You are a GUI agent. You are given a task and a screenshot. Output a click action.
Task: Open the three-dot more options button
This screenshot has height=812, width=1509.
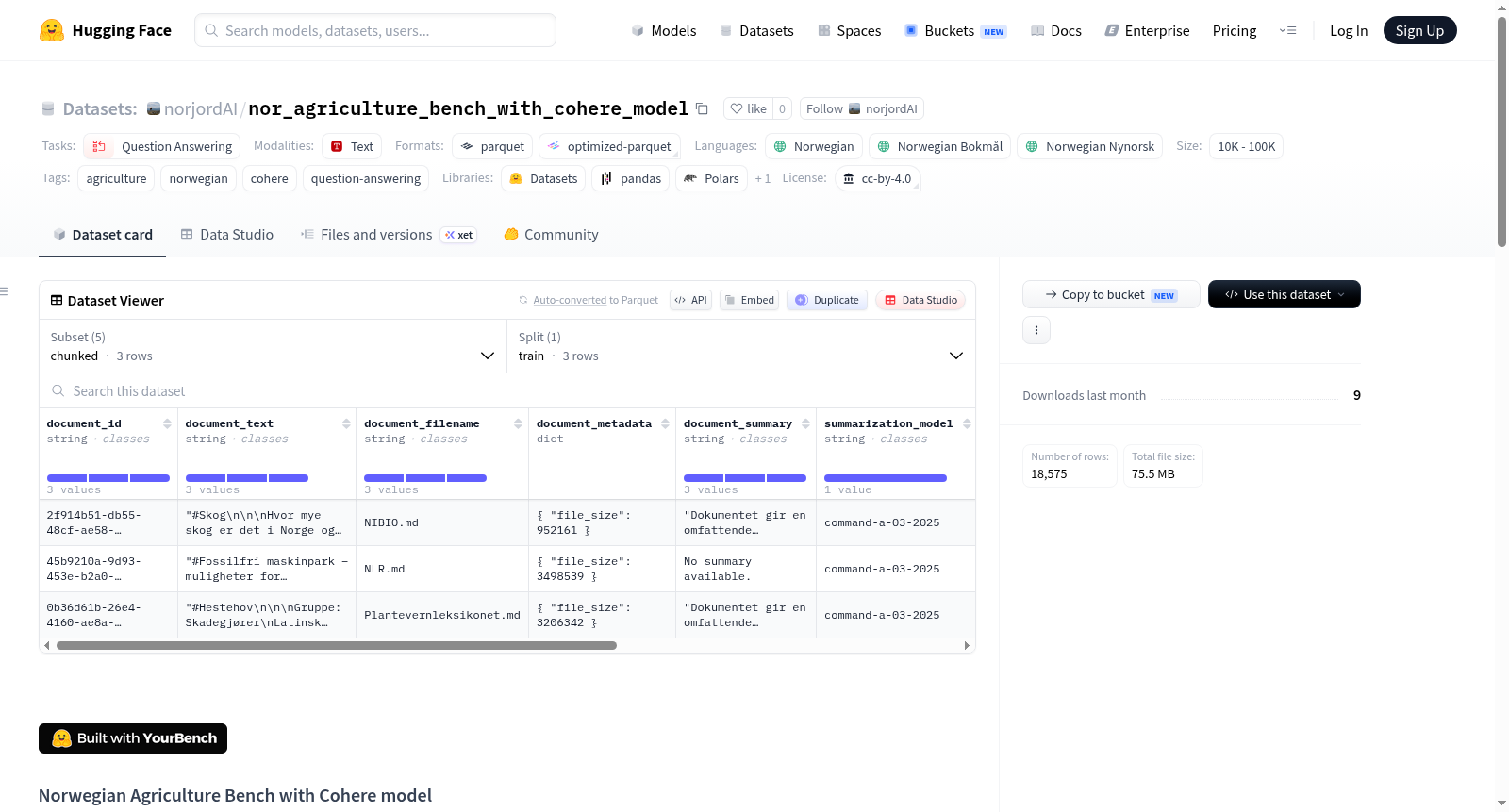pyautogui.click(x=1036, y=330)
